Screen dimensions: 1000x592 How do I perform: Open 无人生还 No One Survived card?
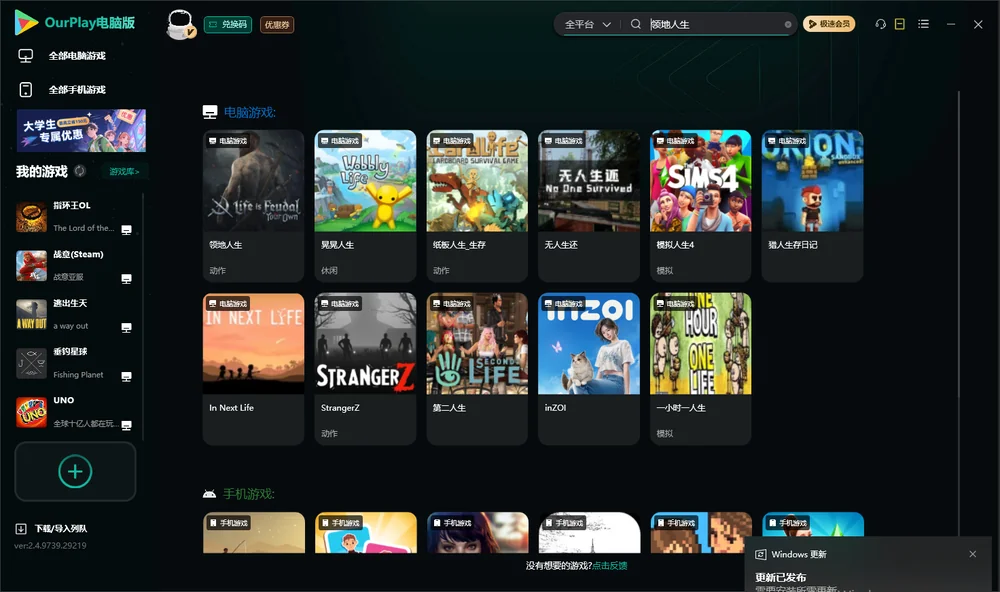[x=589, y=206]
